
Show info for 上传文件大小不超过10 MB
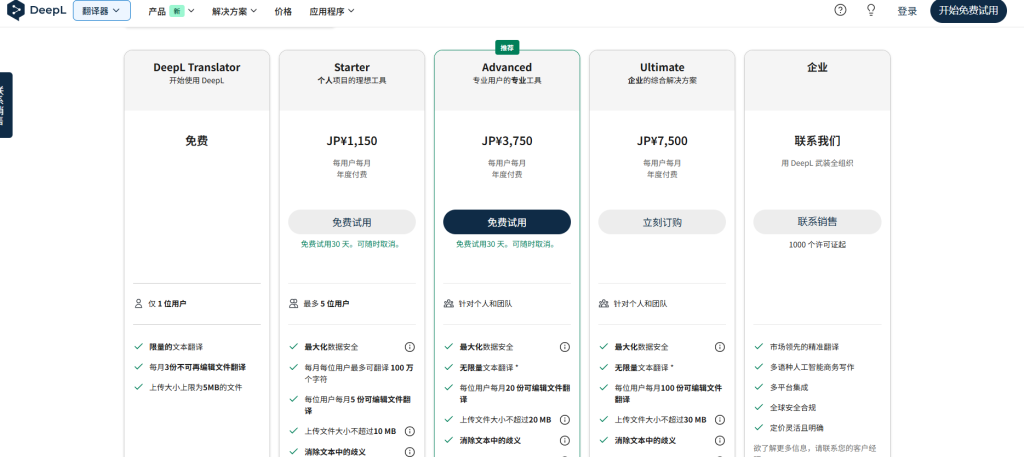point(409,432)
